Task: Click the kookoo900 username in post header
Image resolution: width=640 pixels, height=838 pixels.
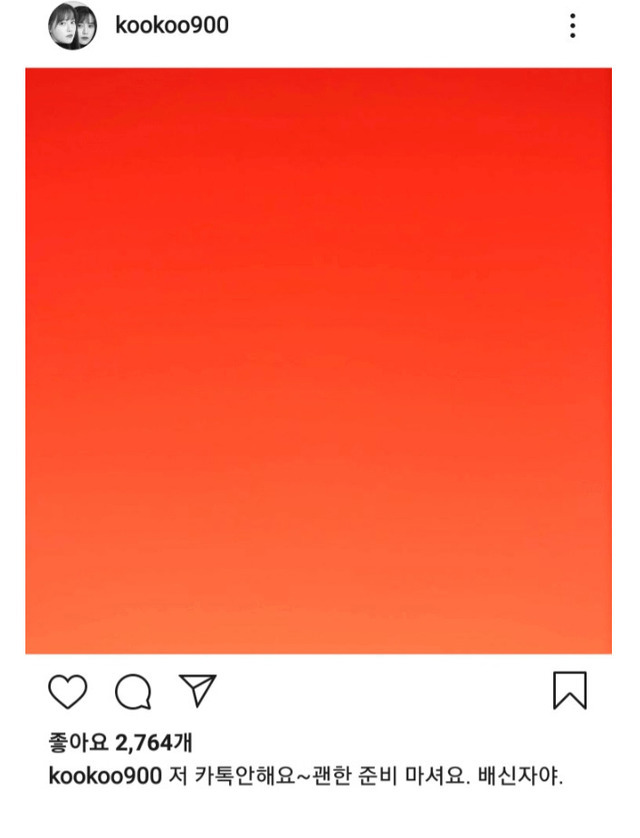Action: pos(172,25)
